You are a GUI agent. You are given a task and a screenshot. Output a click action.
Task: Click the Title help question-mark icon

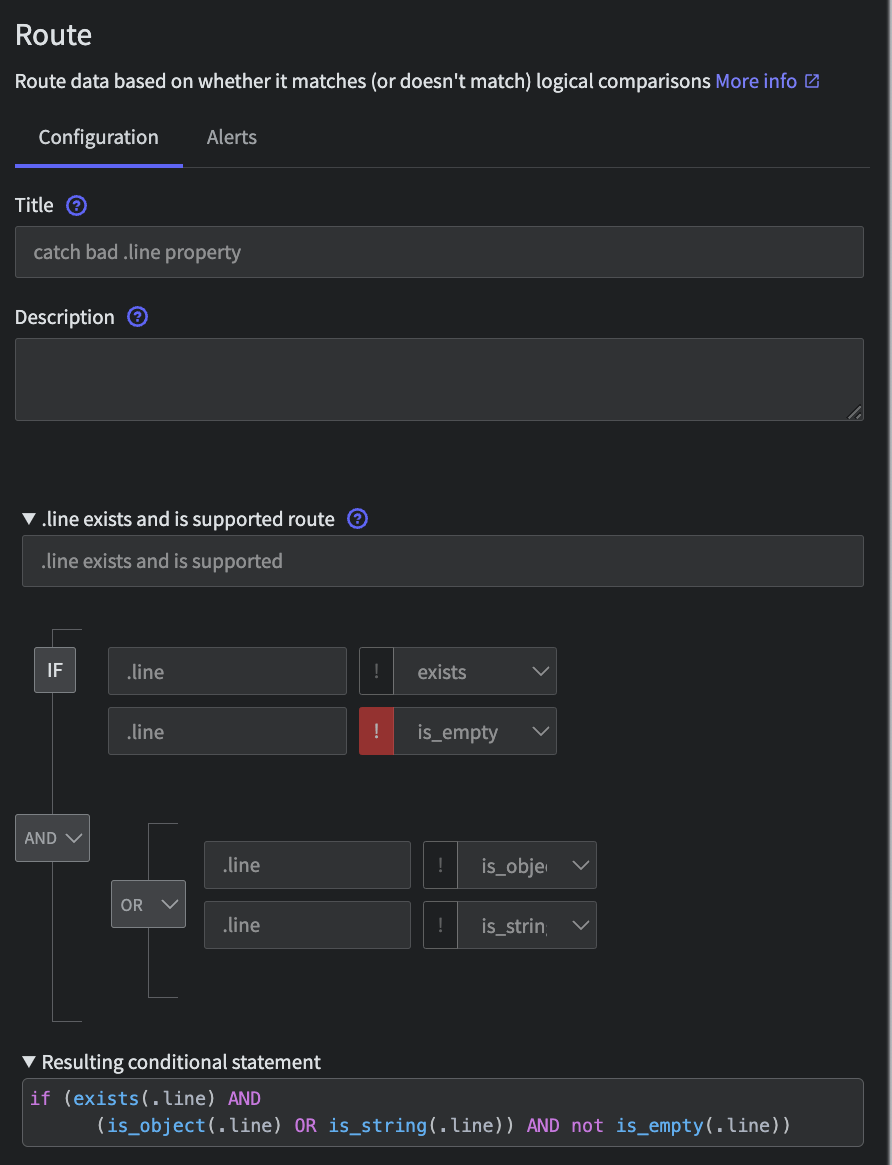[x=76, y=205]
